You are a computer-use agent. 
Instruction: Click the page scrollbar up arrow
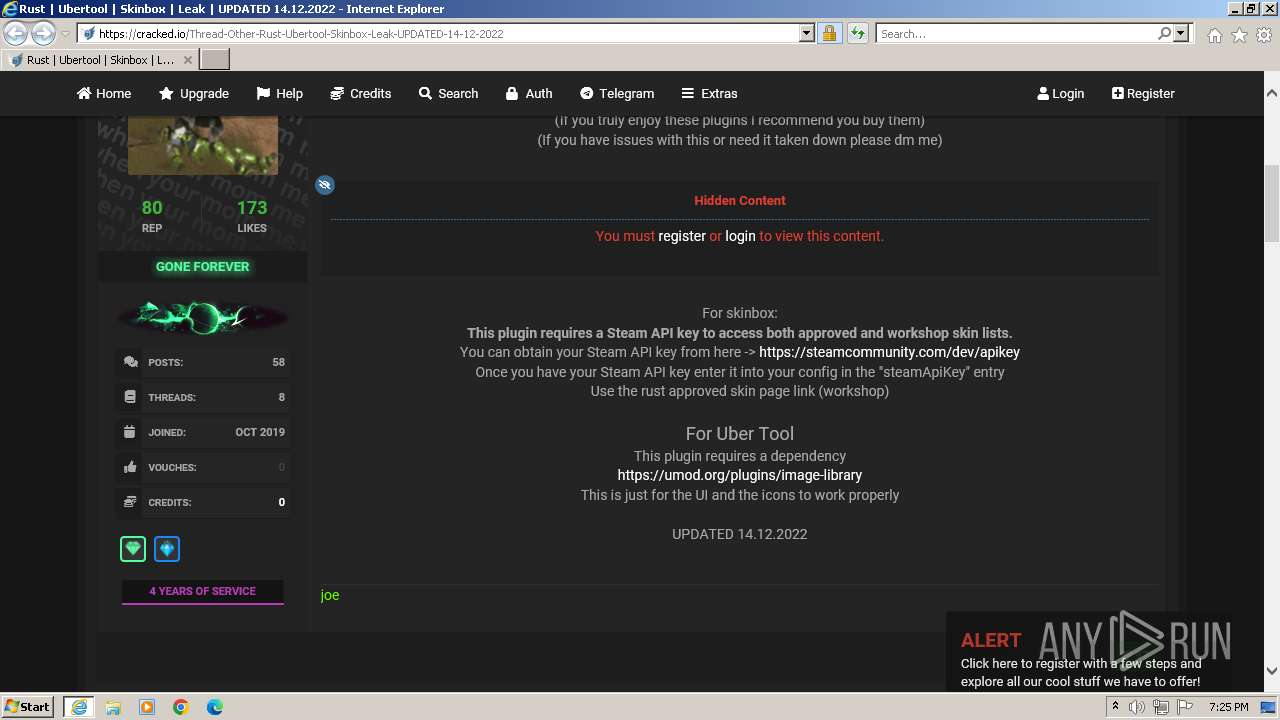point(1271,91)
